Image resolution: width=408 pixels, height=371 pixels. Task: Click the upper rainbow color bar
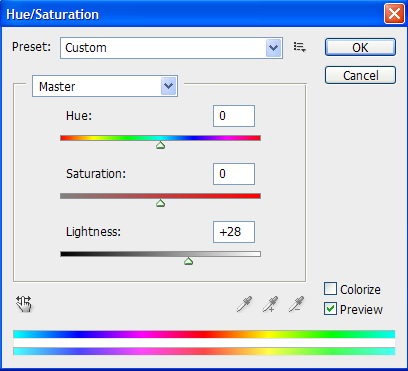[204, 334]
